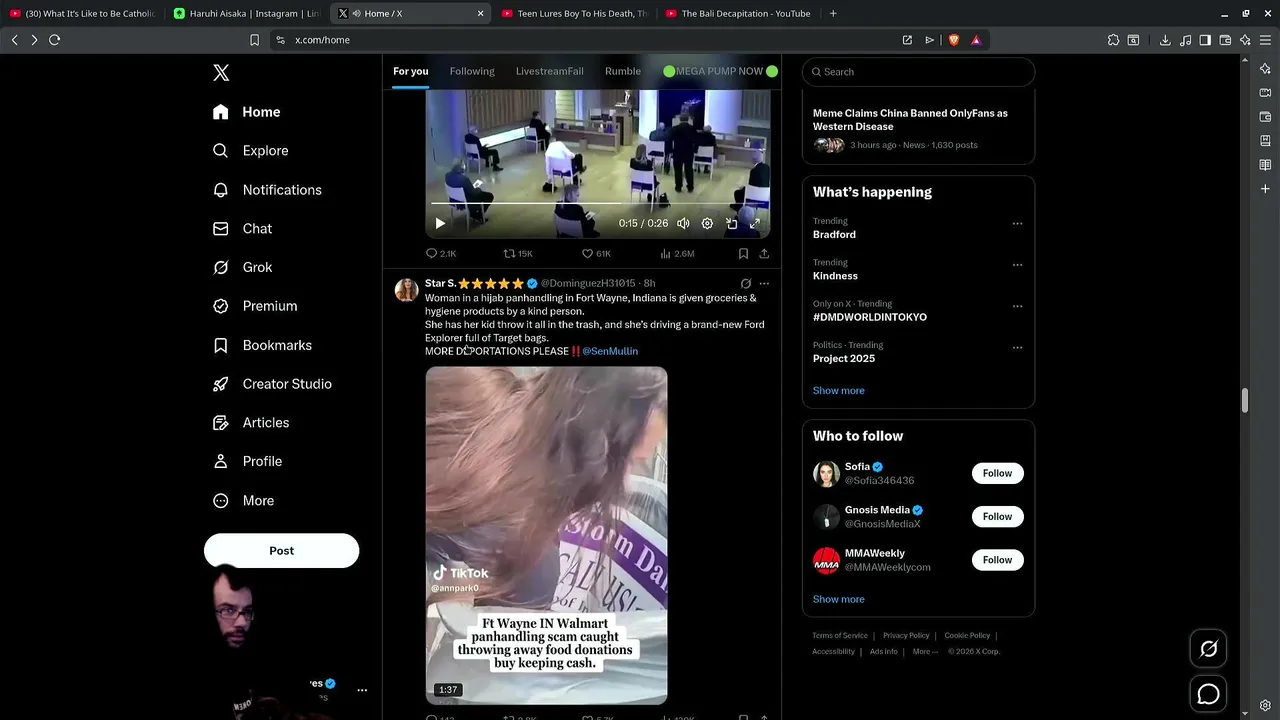This screenshot has height=720, width=1280.
Task: Expand the footer More link
Action: pyautogui.click(x=924, y=652)
